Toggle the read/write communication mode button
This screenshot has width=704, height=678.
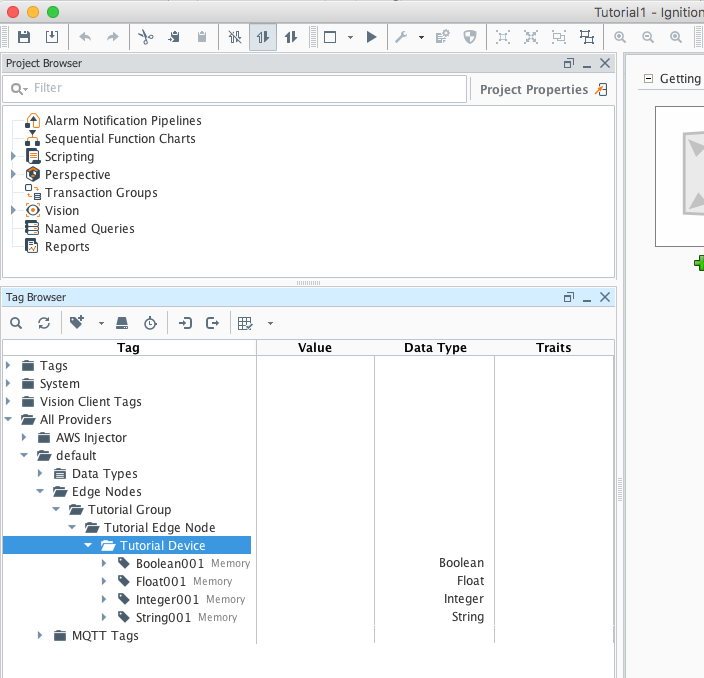point(291,37)
